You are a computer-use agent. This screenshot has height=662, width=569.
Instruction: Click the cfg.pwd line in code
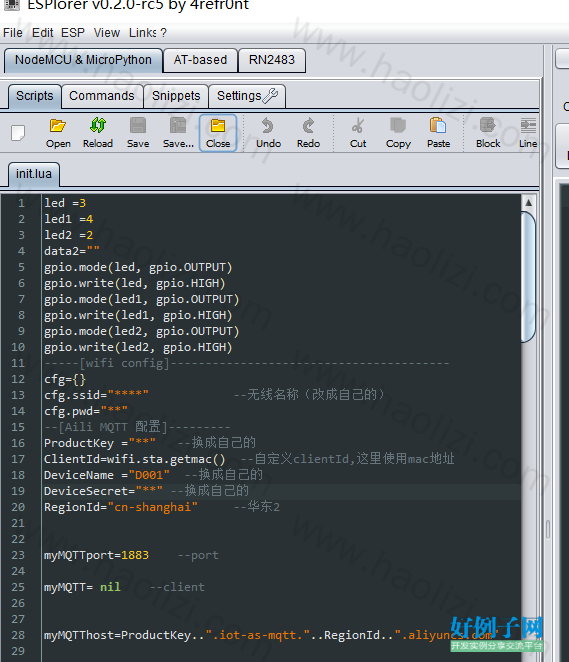[x=86, y=411]
